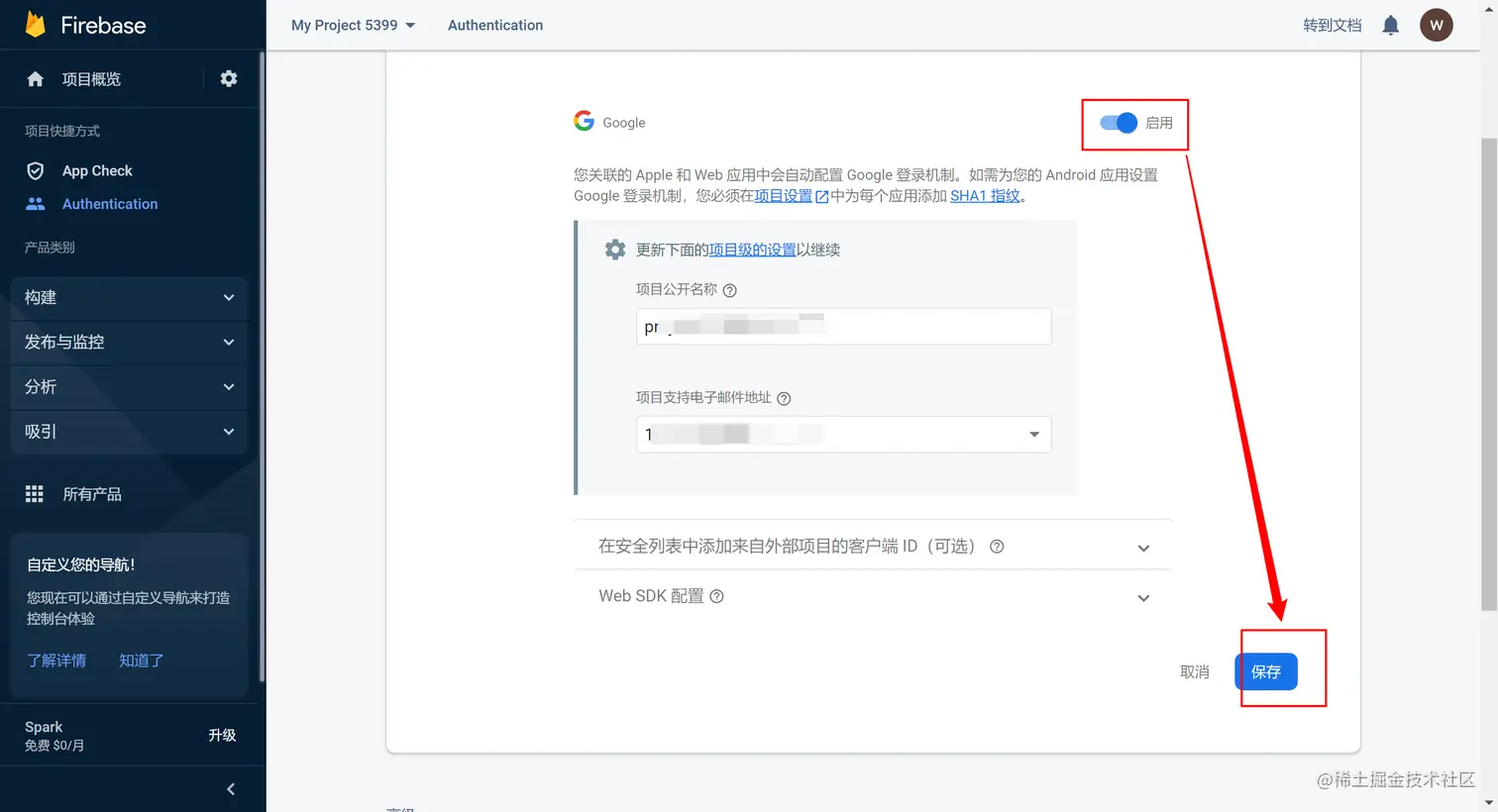
Task: Open the SHA1 指纹 link
Action: pos(985,196)
